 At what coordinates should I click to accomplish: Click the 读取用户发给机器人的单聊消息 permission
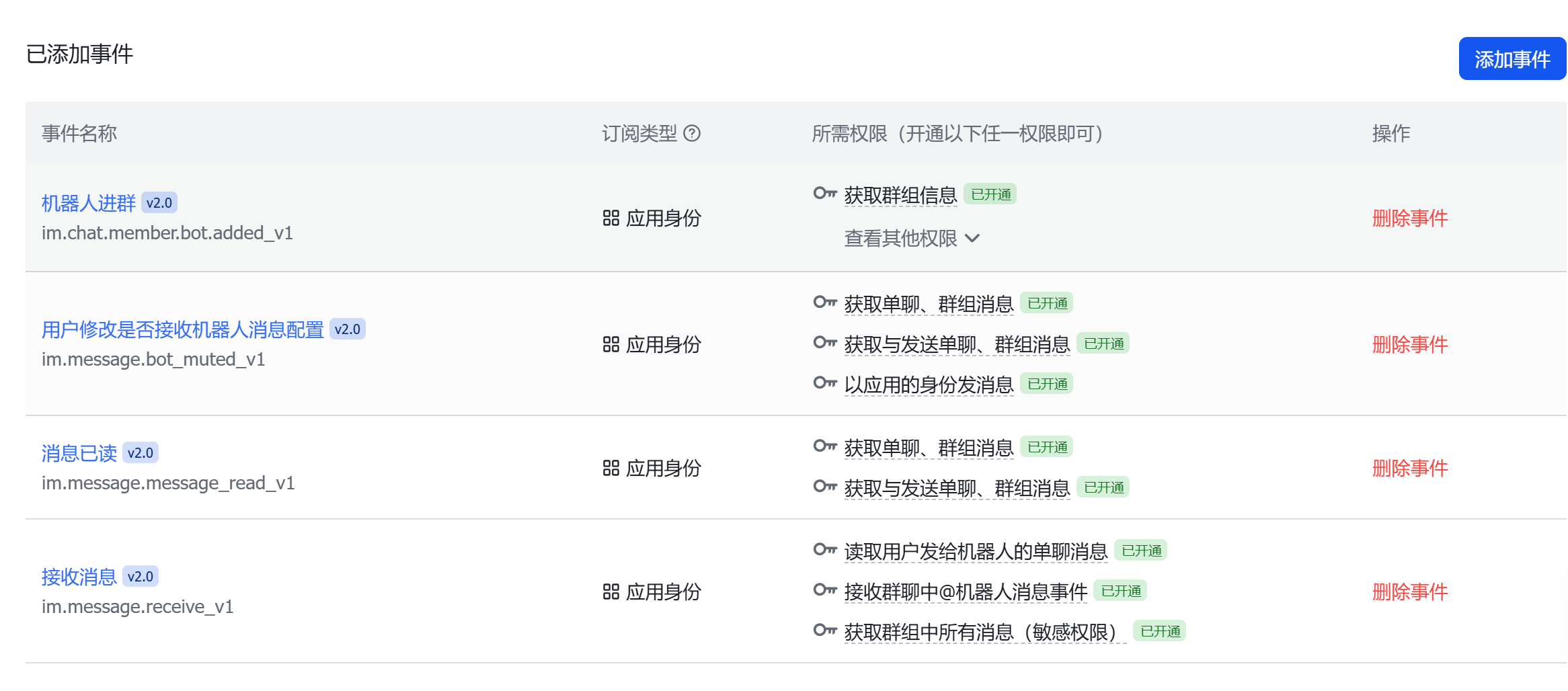976,551
